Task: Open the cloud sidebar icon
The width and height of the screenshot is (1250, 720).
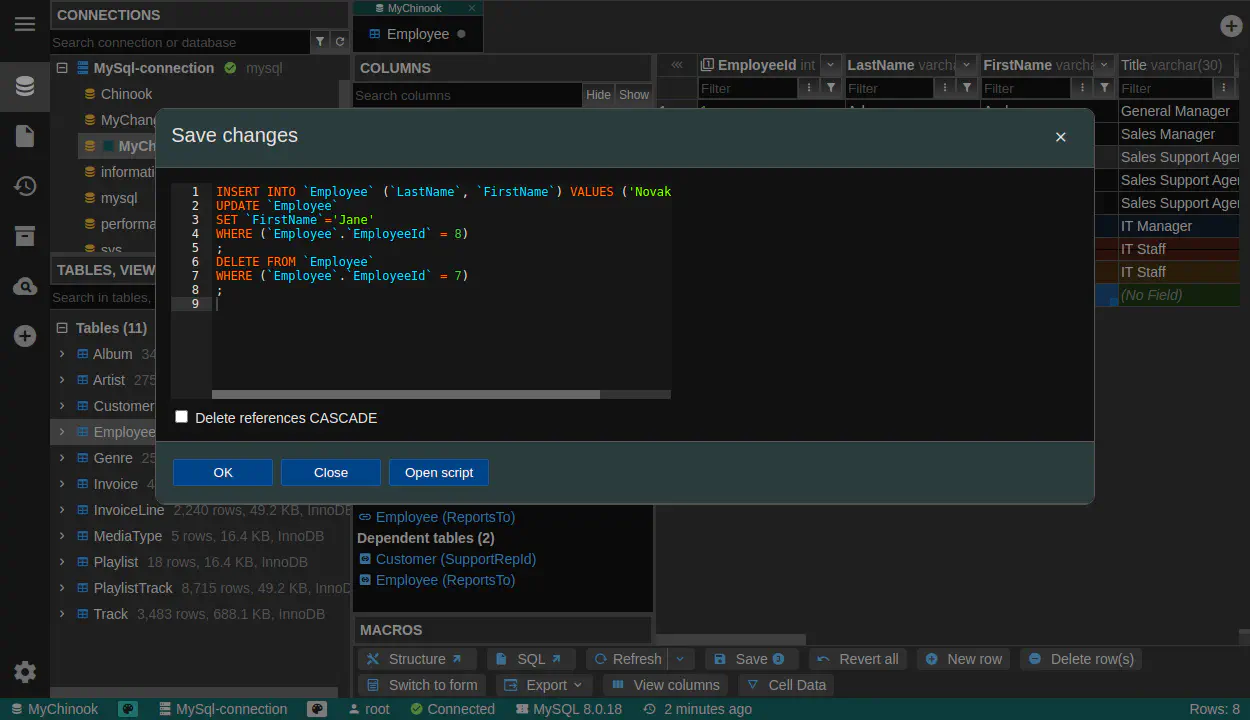Action: click(x=25, y=287)
